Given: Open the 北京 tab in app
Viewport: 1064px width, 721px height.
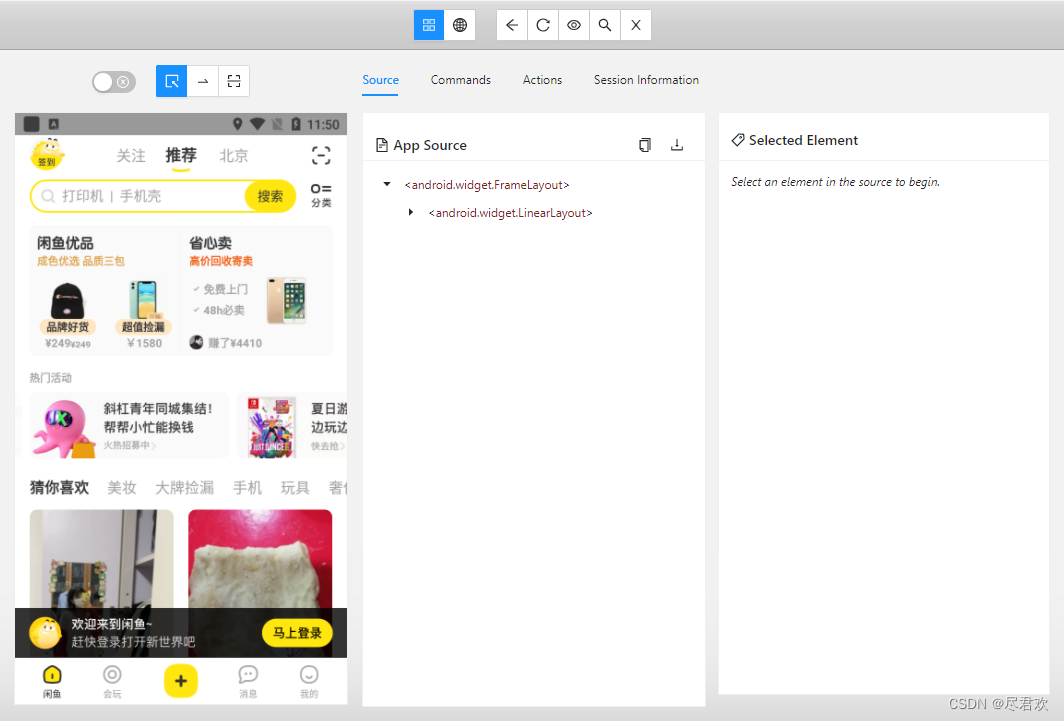Looking at the screenshot, I should [x=233, y=156].
